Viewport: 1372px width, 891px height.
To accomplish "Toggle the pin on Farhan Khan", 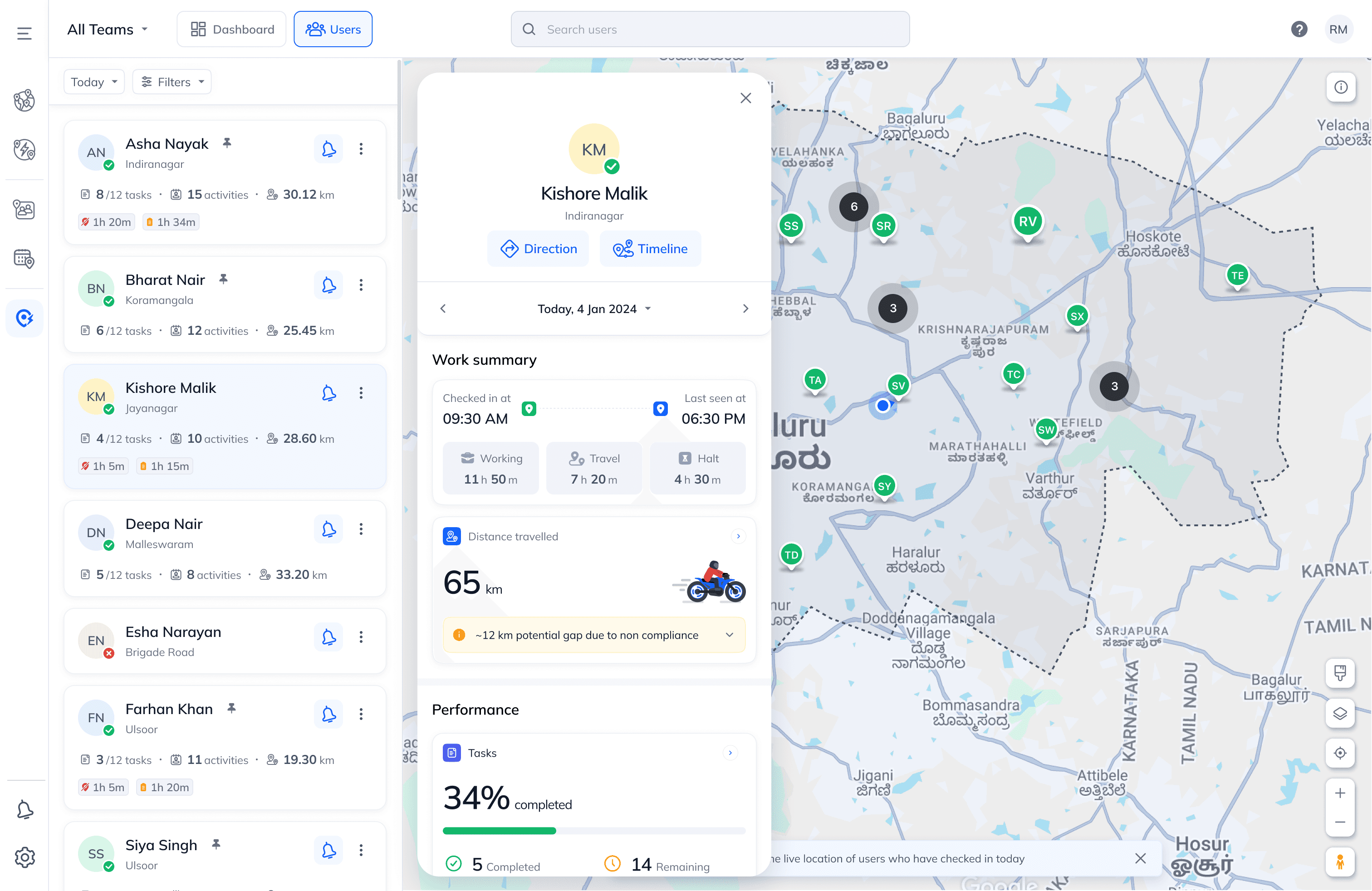I will (x=232, y=708).
